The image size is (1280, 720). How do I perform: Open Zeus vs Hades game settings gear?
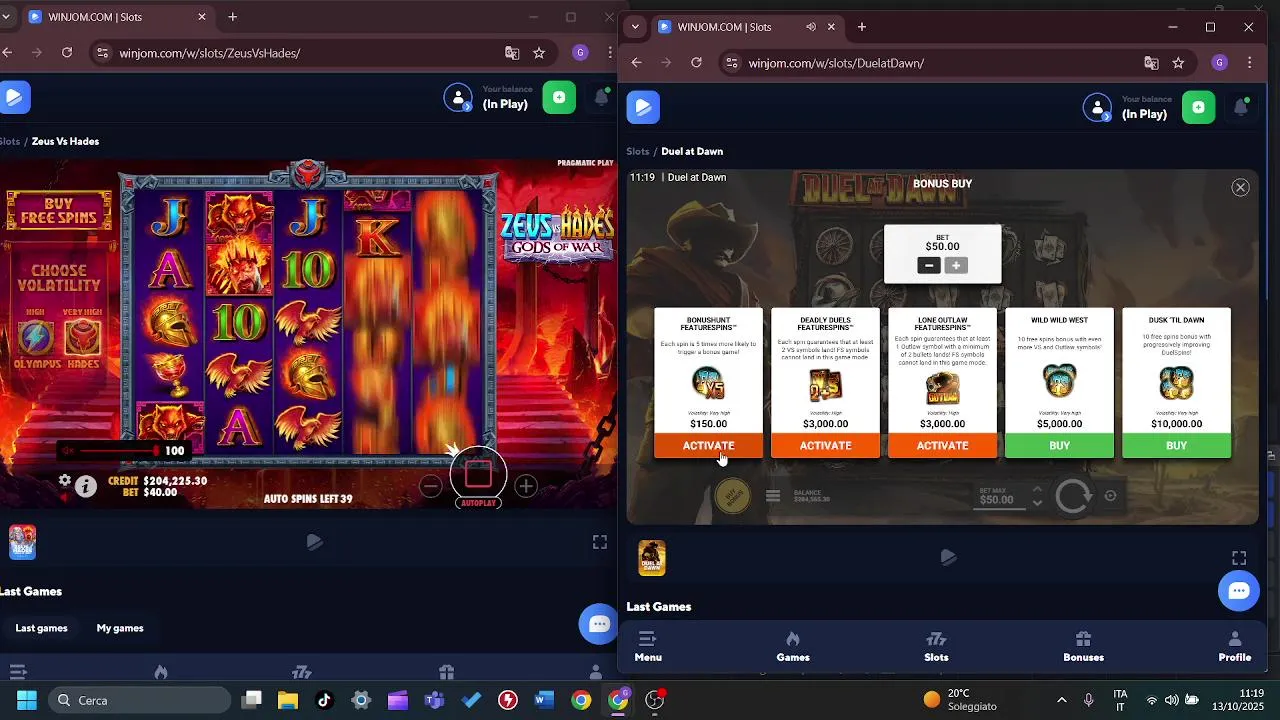pyautogui.click(x=65, y=481)
